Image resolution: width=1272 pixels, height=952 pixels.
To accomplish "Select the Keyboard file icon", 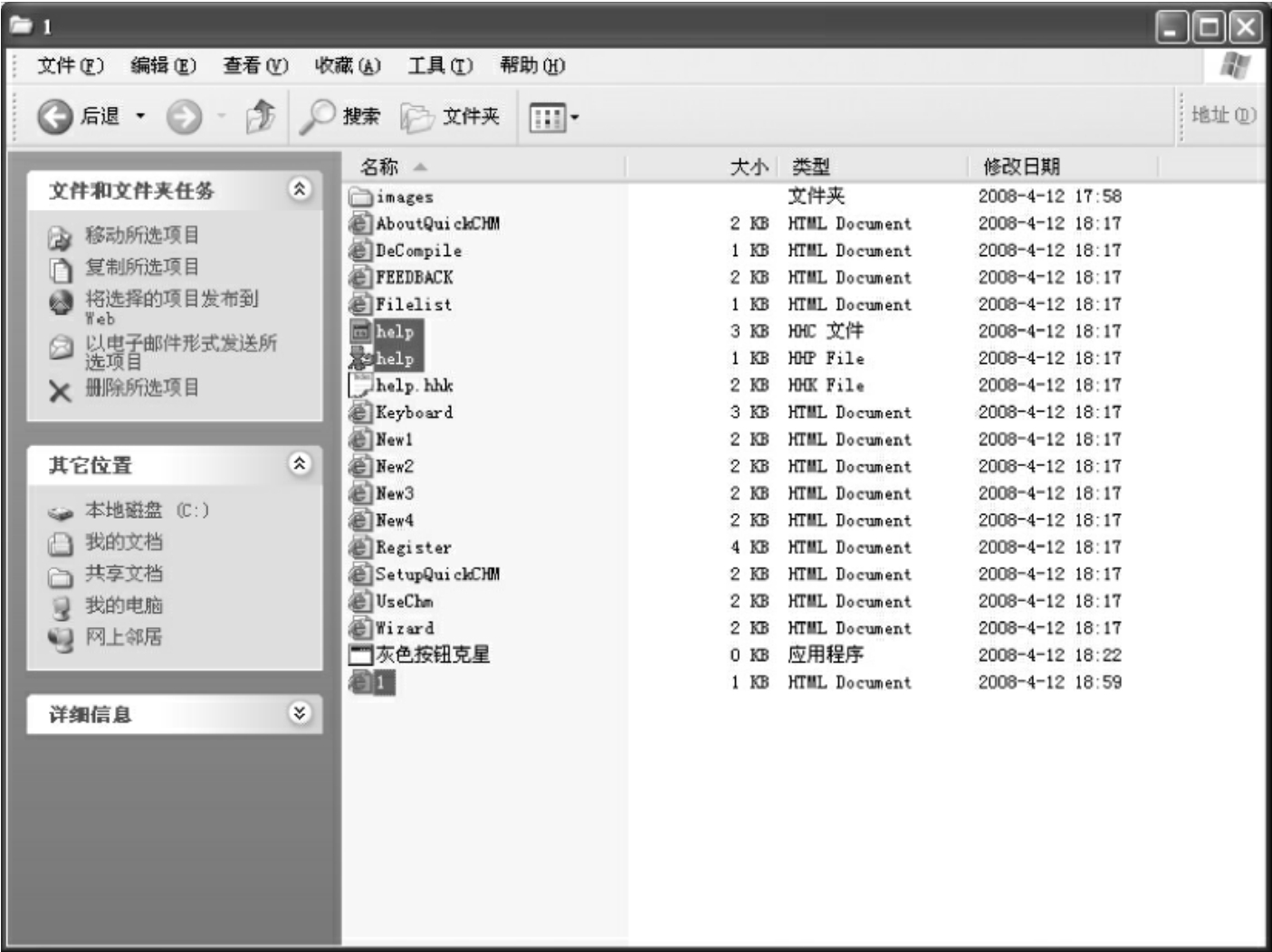I will pos(361,412).
